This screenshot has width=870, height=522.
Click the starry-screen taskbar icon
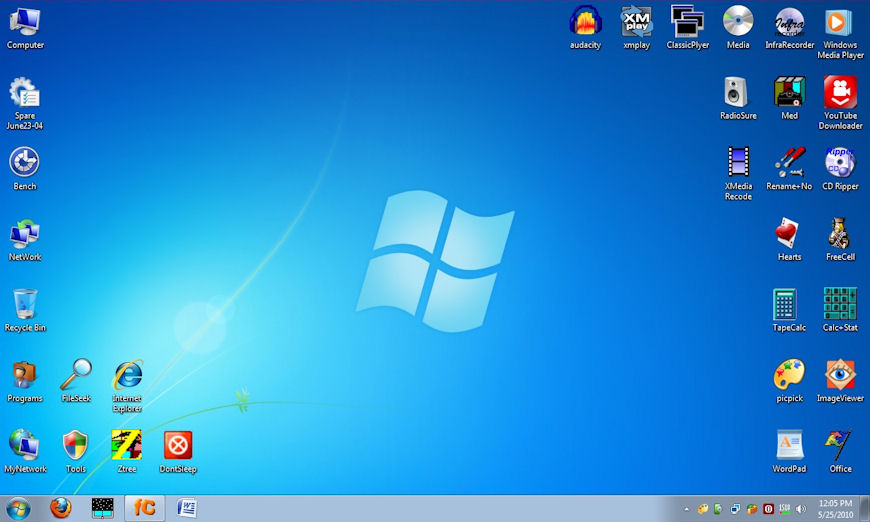pos(103,508)
